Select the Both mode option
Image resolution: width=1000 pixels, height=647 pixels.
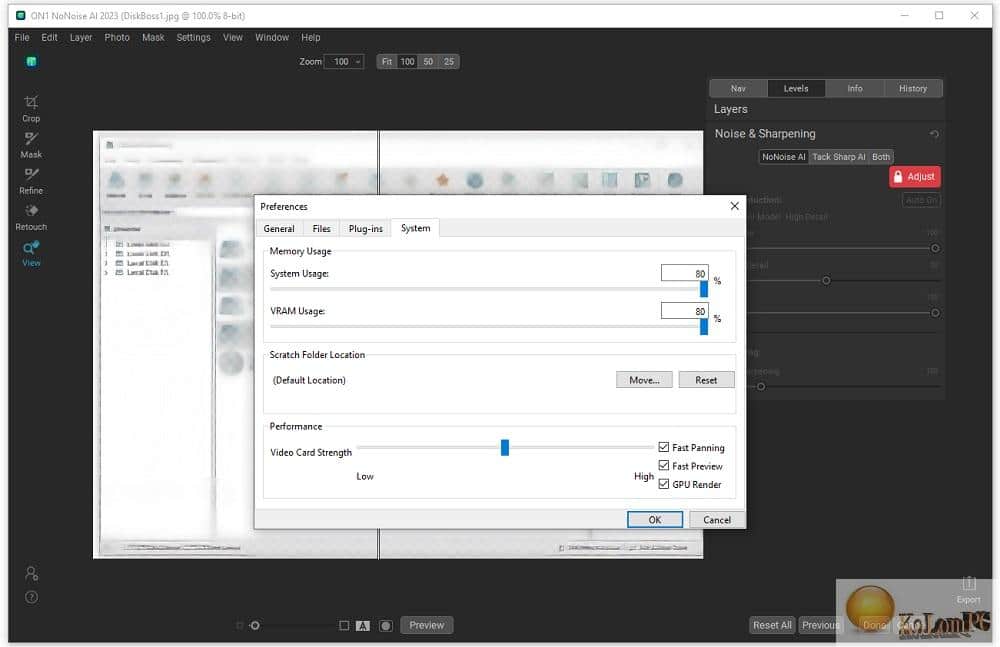tap(881, 157)
